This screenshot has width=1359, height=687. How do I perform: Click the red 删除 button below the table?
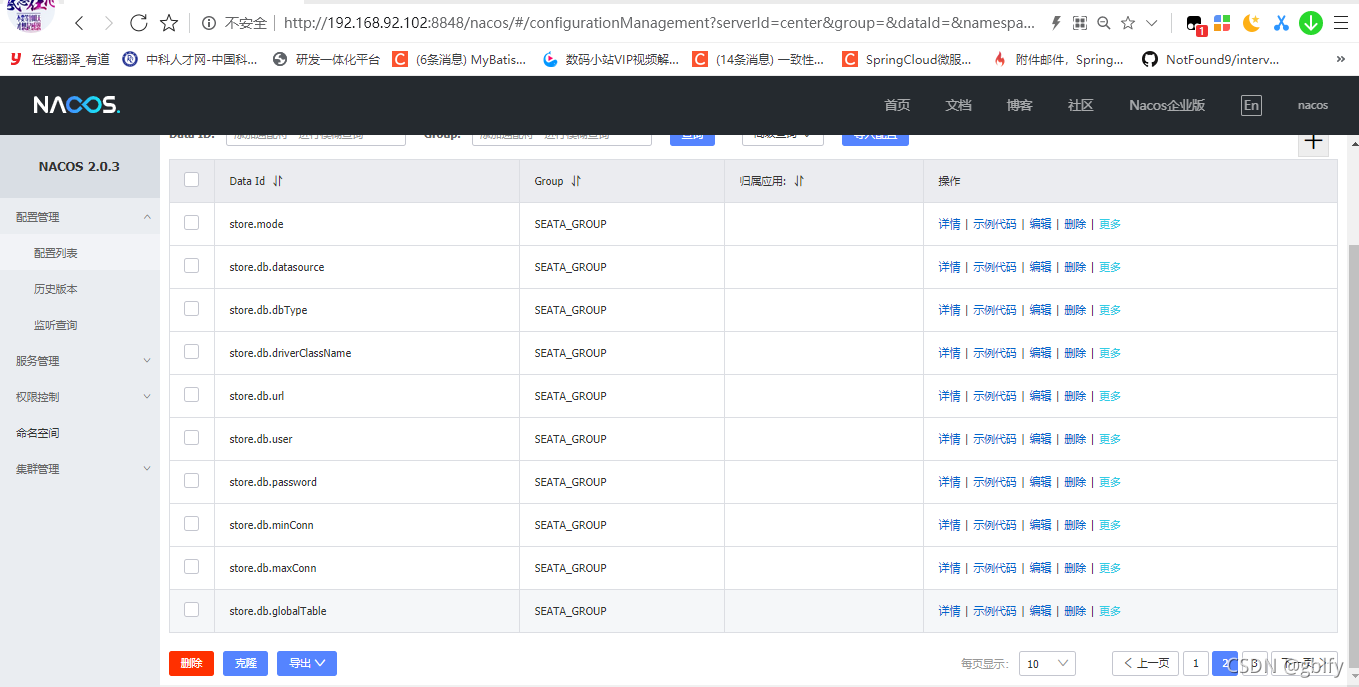tap(191, 663)
